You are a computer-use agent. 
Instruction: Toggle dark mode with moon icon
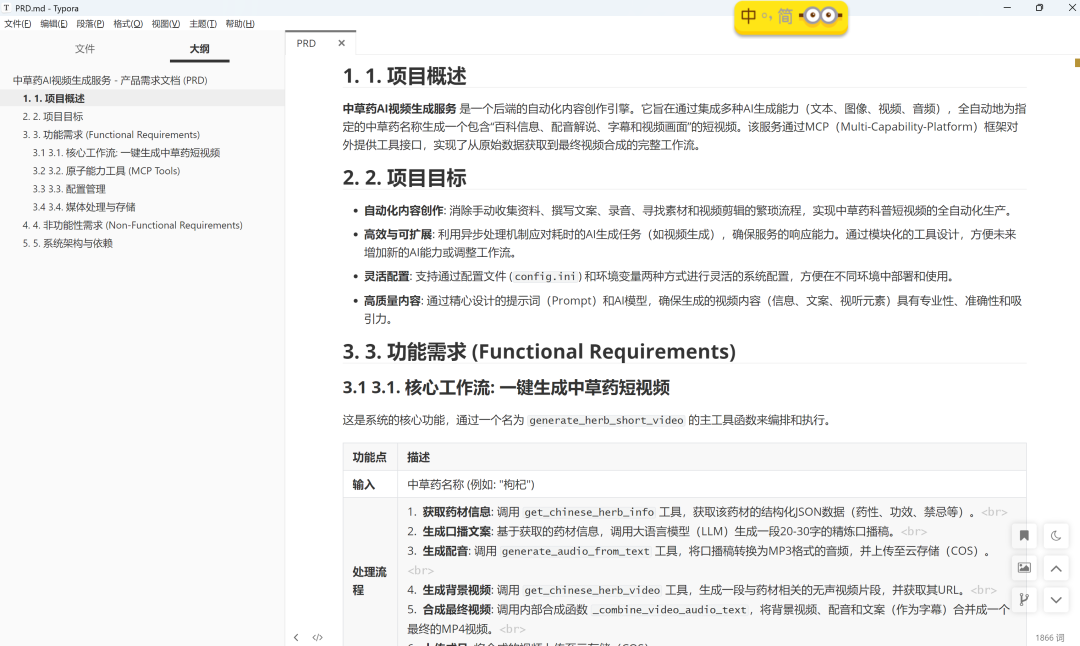(1056, 536)
